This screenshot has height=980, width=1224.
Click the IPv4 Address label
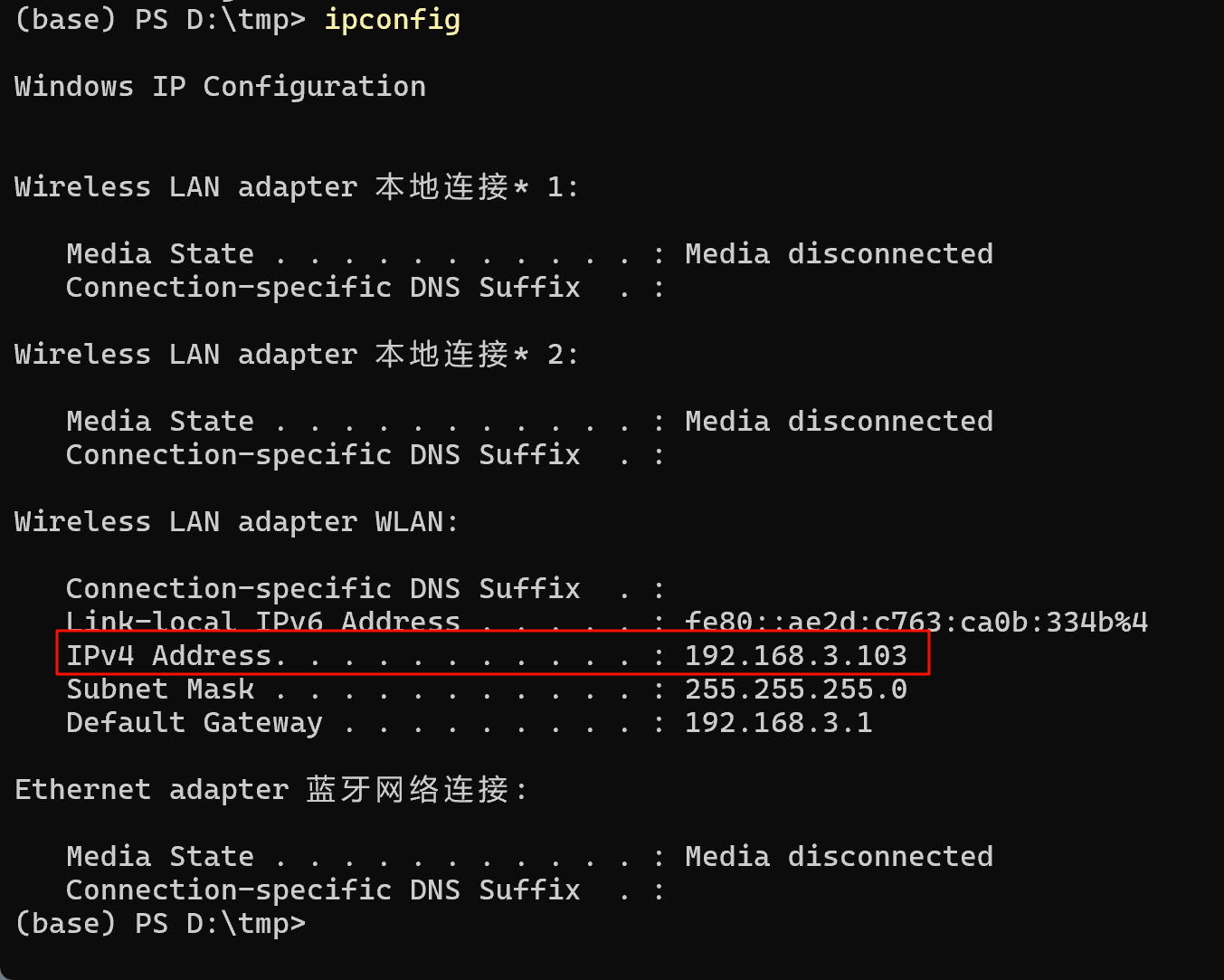click(168, 655)
